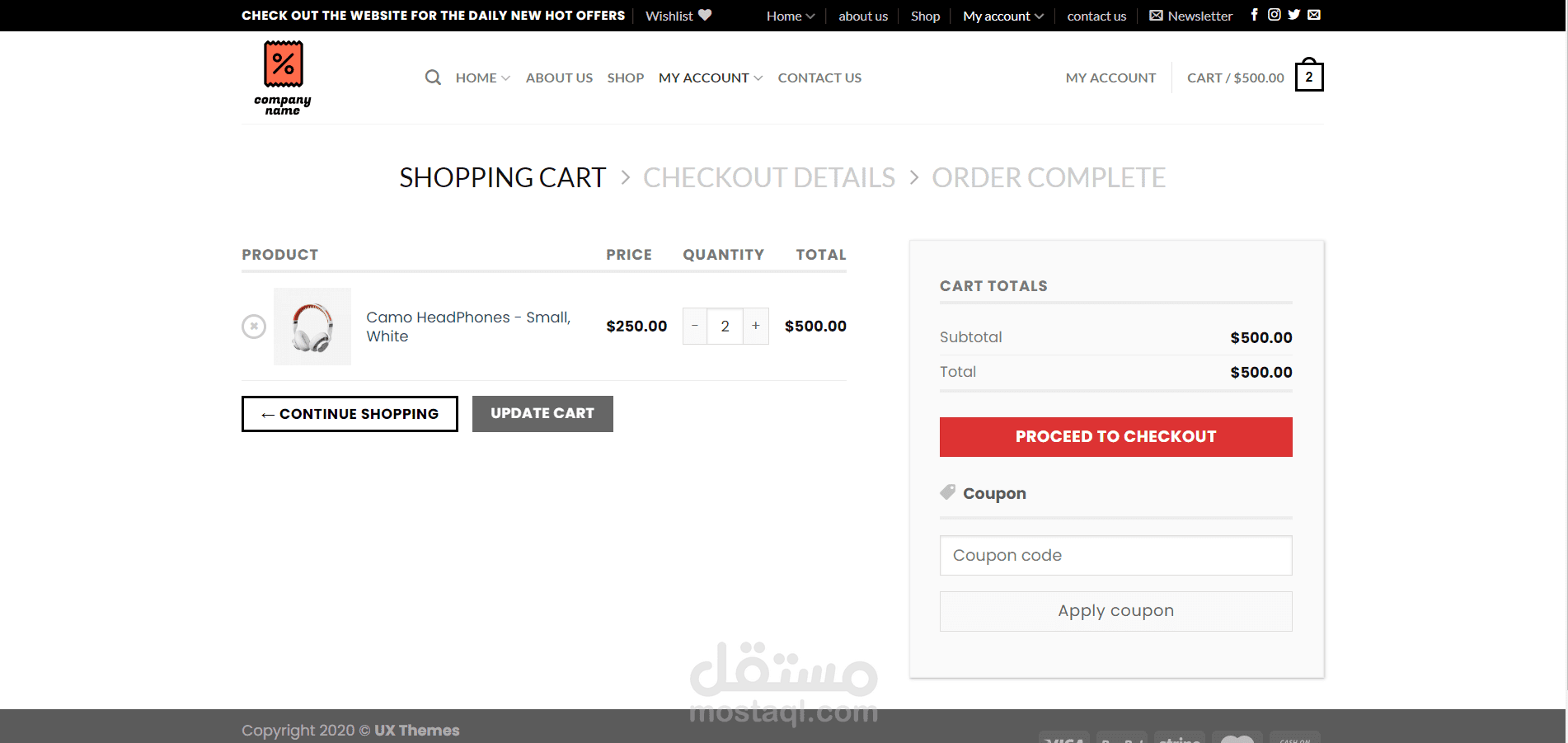The width and height of the screenshot is (1568, 743).
Task: Expand the HOME dropdown in main navigation
Action: pos(483,78)
